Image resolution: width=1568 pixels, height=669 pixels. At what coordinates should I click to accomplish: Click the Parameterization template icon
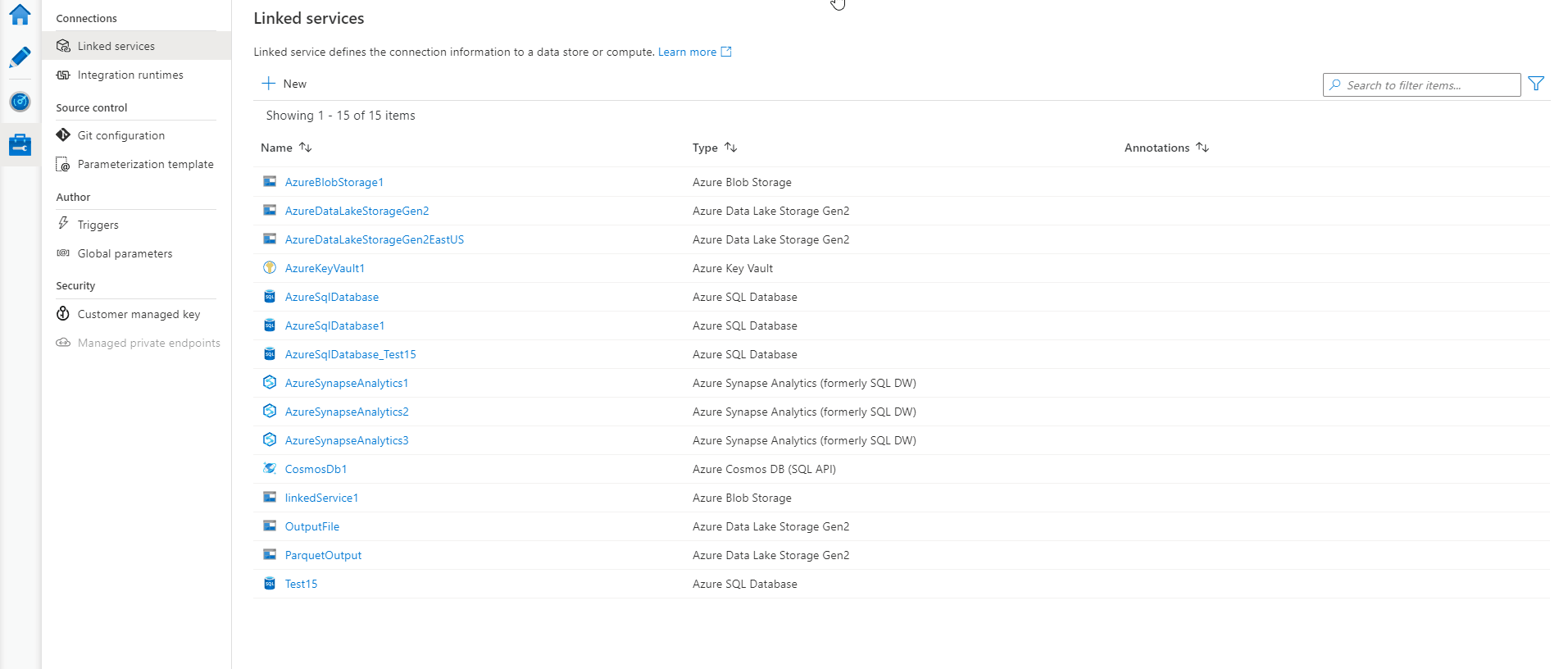(x=63, y=164)
